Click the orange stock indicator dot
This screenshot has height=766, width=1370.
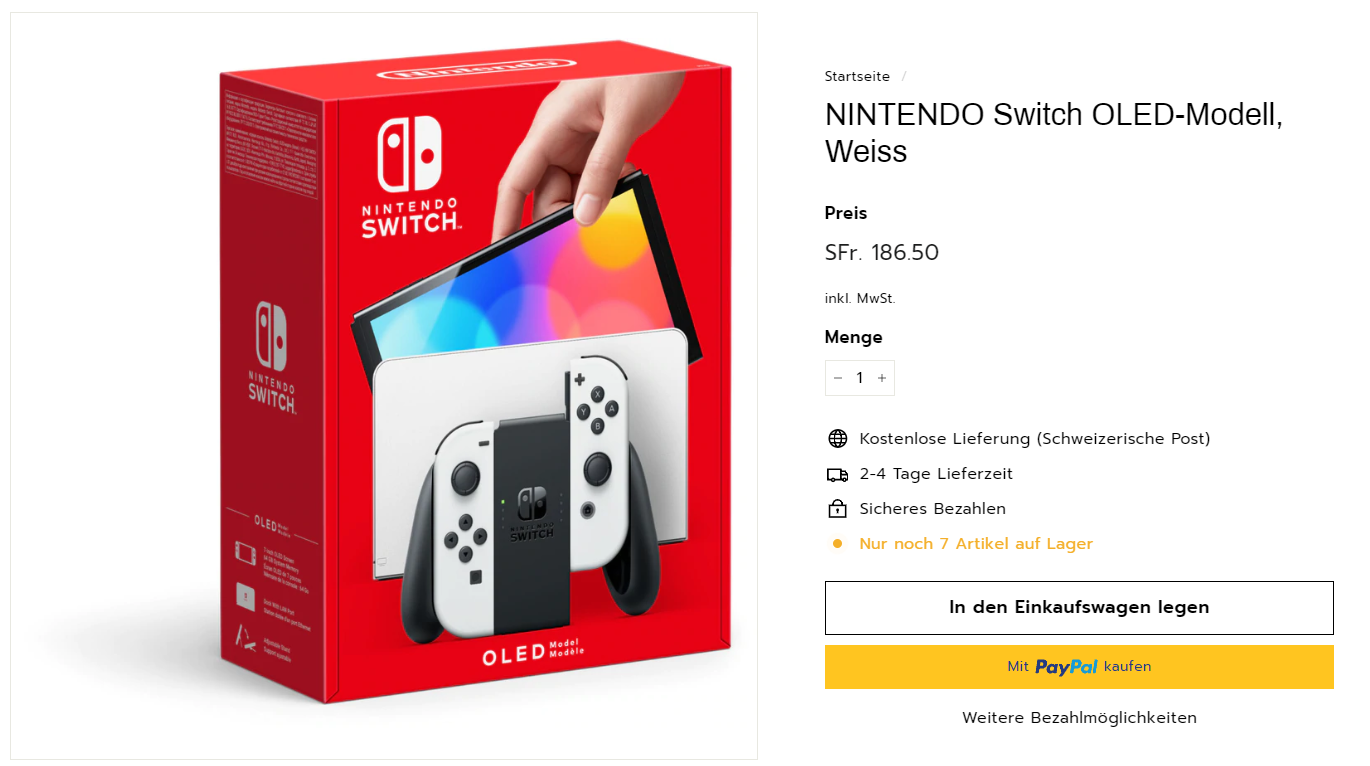coord(838,544)
